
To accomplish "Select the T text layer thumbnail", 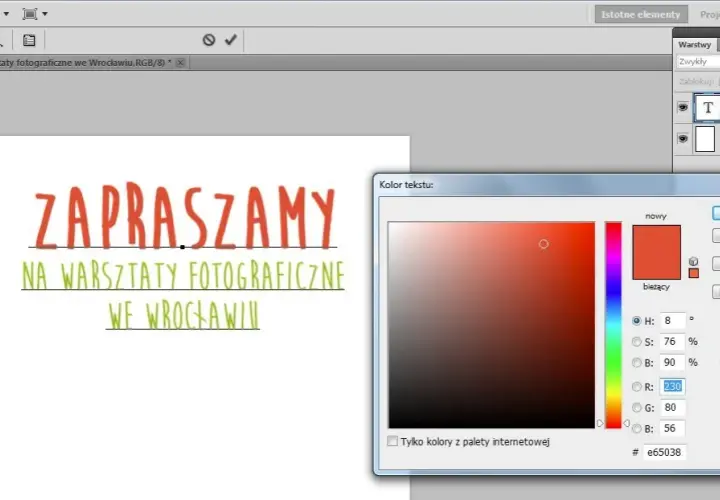I will pos(707,108).
